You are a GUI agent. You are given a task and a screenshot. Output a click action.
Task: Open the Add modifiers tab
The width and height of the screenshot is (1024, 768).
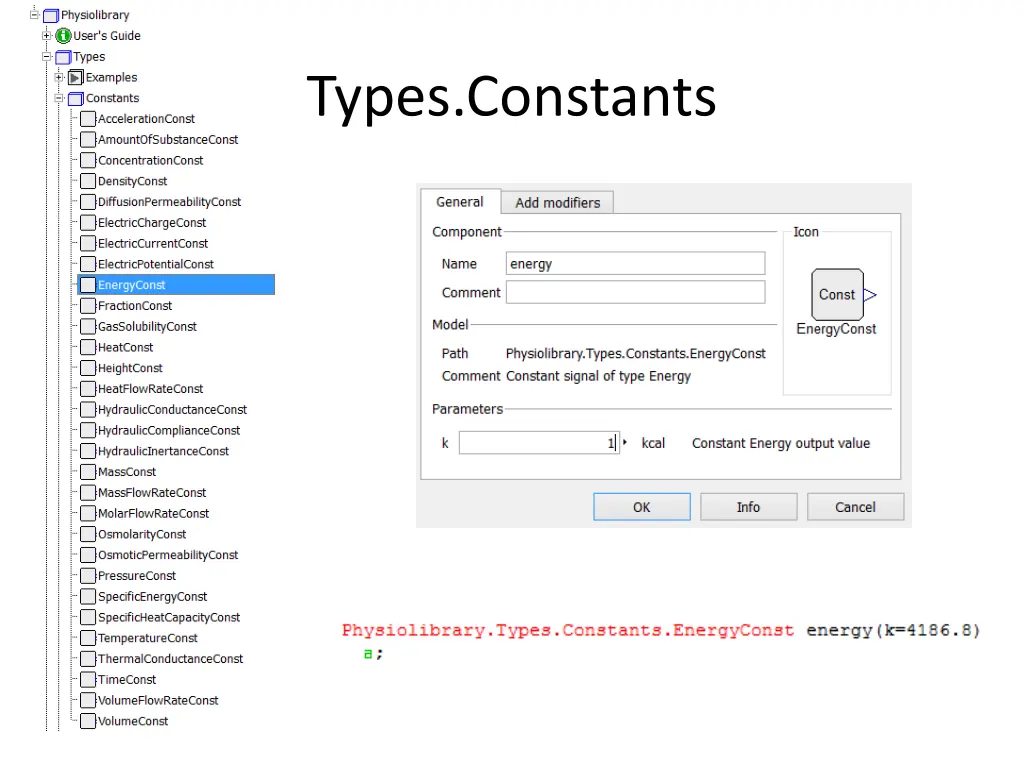558,203
